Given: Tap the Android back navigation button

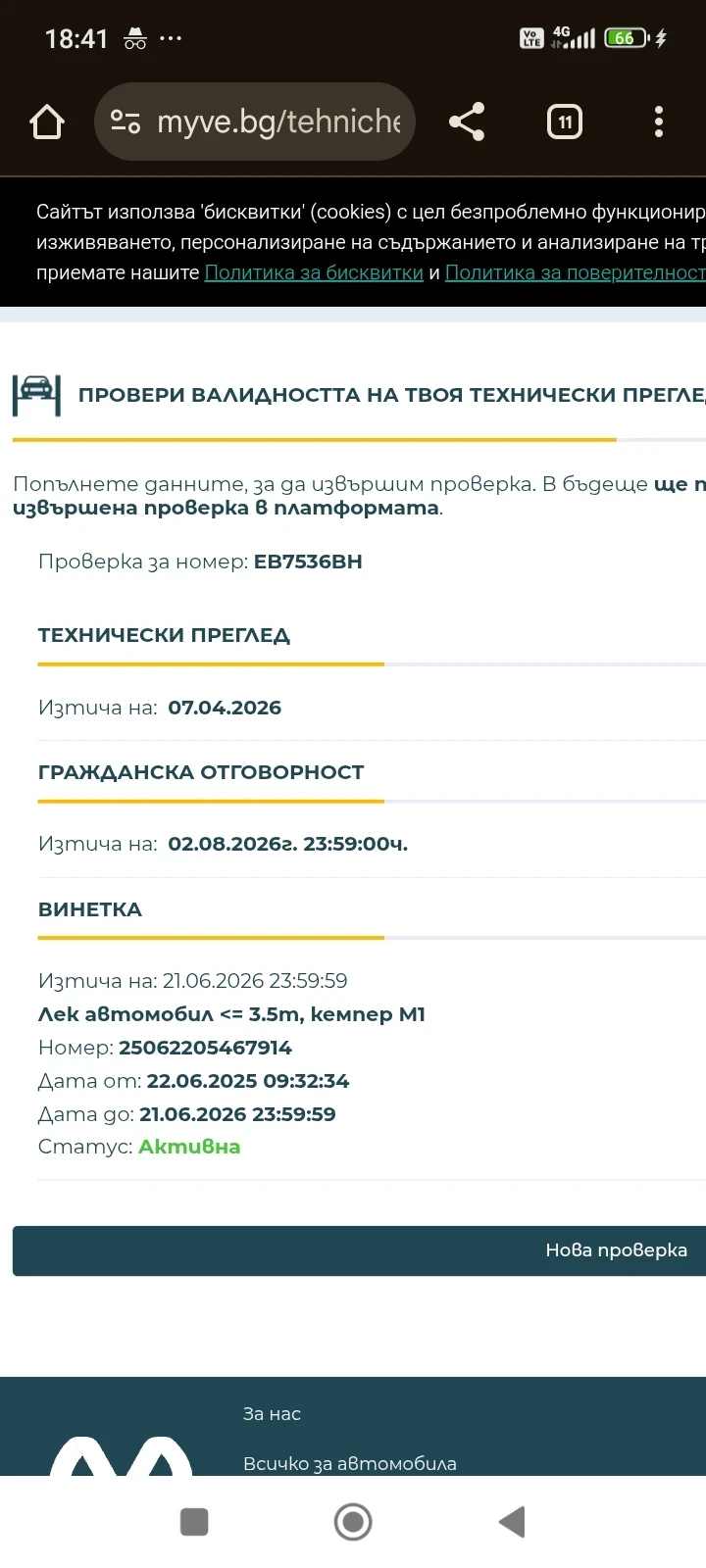Looking at the screenshot, I should [x=511, y=1521].
